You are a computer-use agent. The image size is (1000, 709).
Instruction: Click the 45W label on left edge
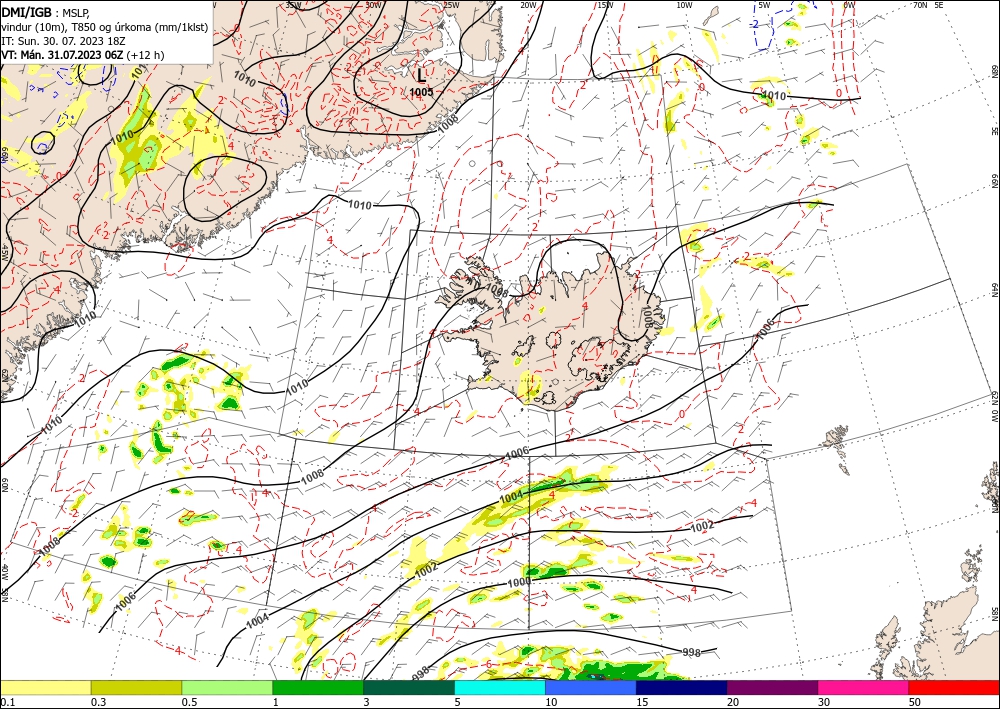pos(4,253)
